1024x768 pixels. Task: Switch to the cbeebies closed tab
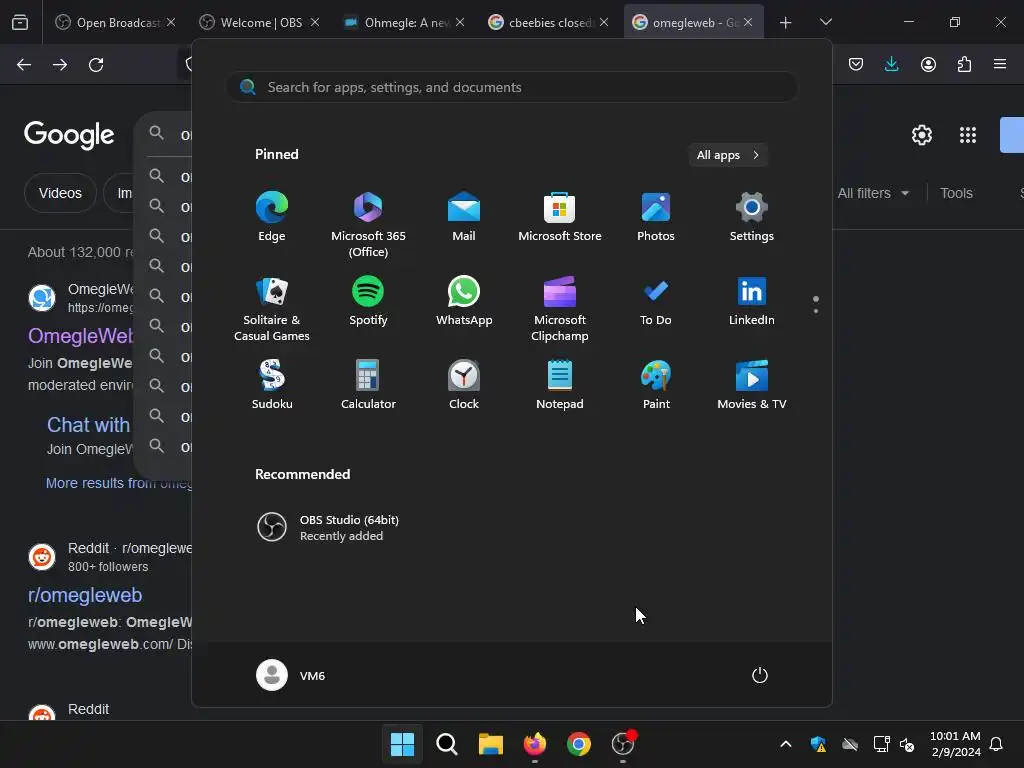click(549, 22)
